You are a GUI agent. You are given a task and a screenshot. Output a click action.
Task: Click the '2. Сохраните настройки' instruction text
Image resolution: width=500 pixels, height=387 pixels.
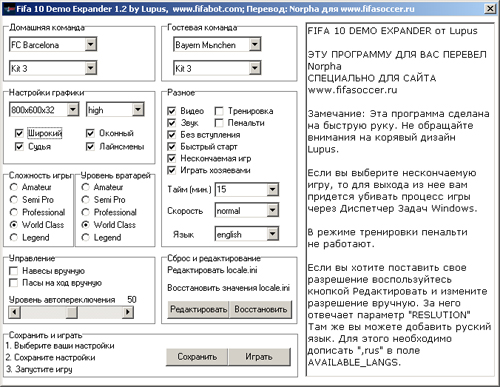(50, 357)
